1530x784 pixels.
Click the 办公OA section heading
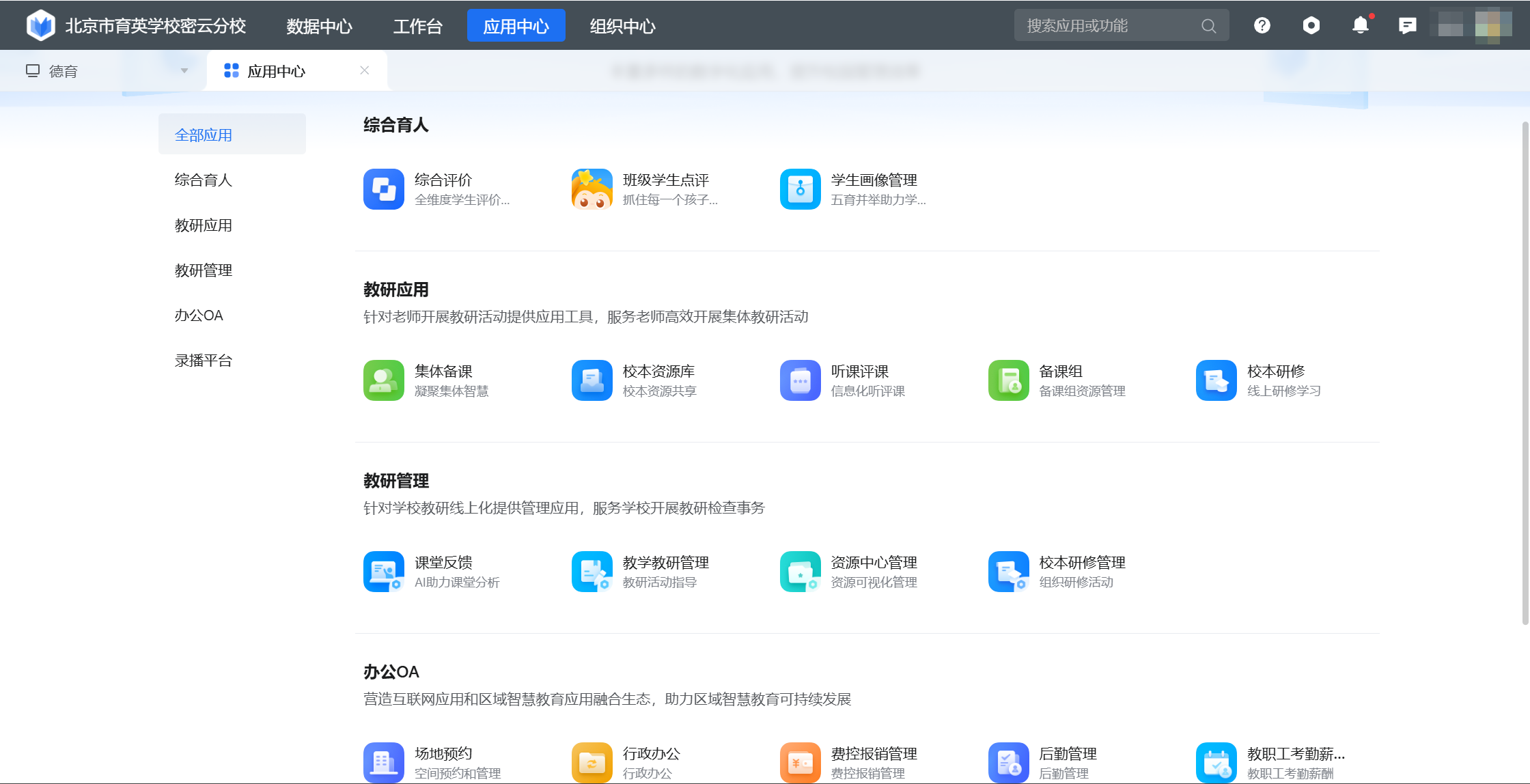coord(391,672)
